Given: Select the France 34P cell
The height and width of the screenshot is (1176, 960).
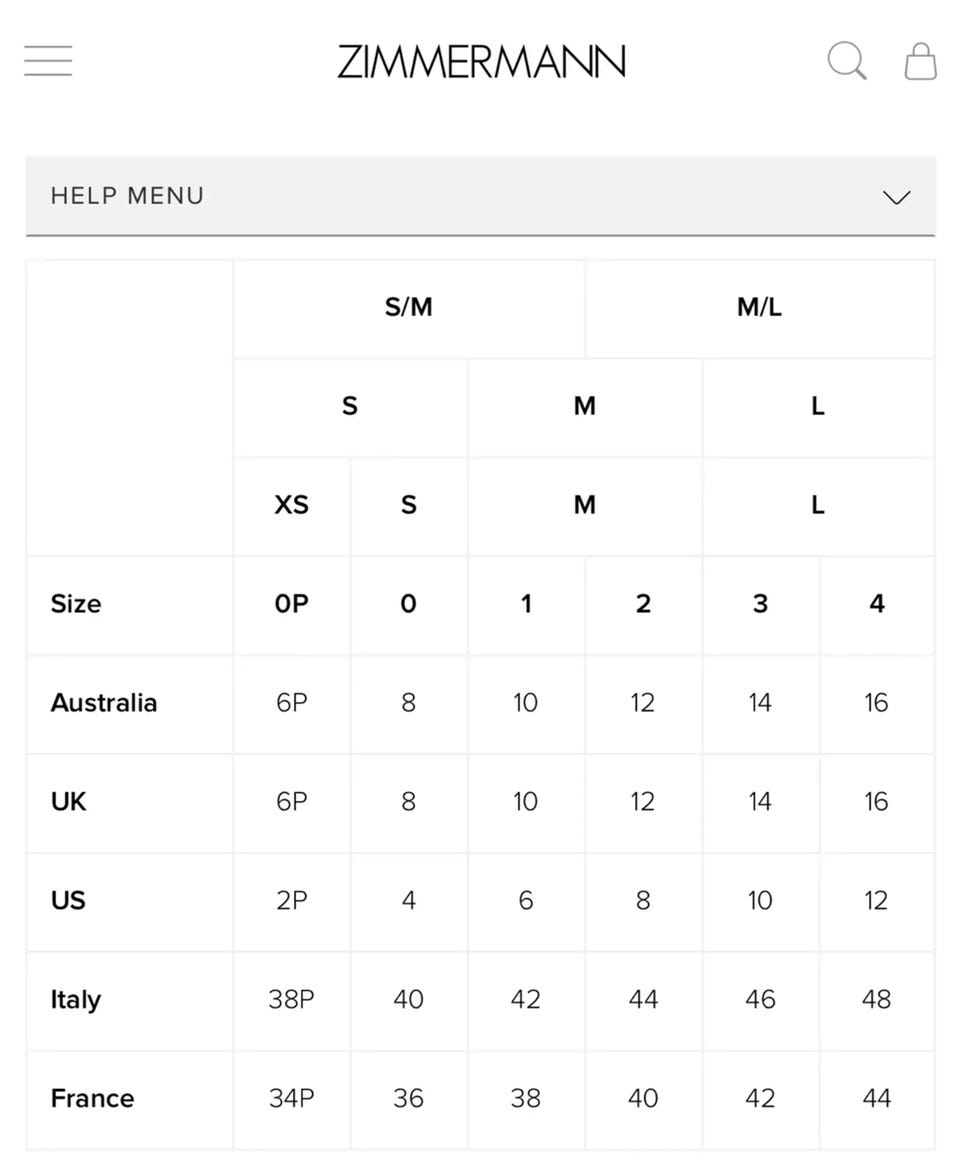Looking at the screenshot, I should [x=291, y=1099].
